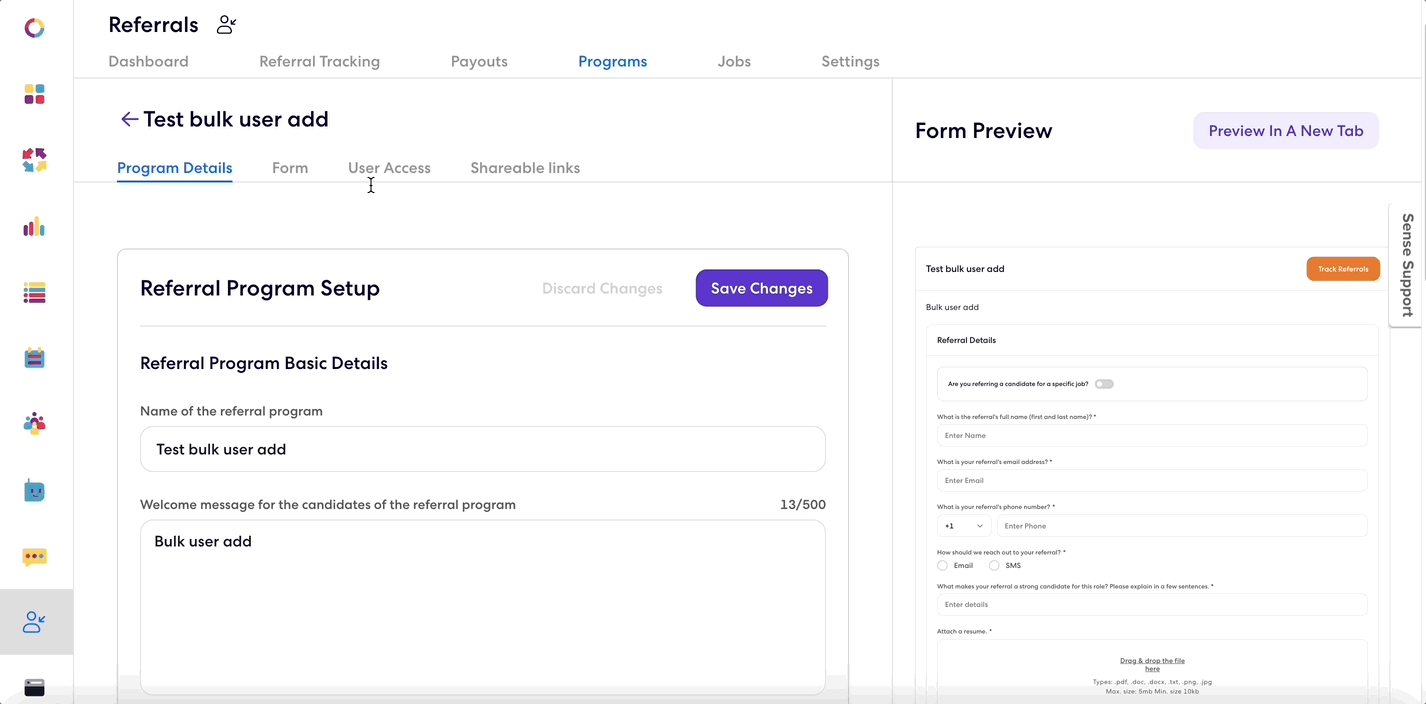Switch to the Form sub-tab

tap(290, 168)
